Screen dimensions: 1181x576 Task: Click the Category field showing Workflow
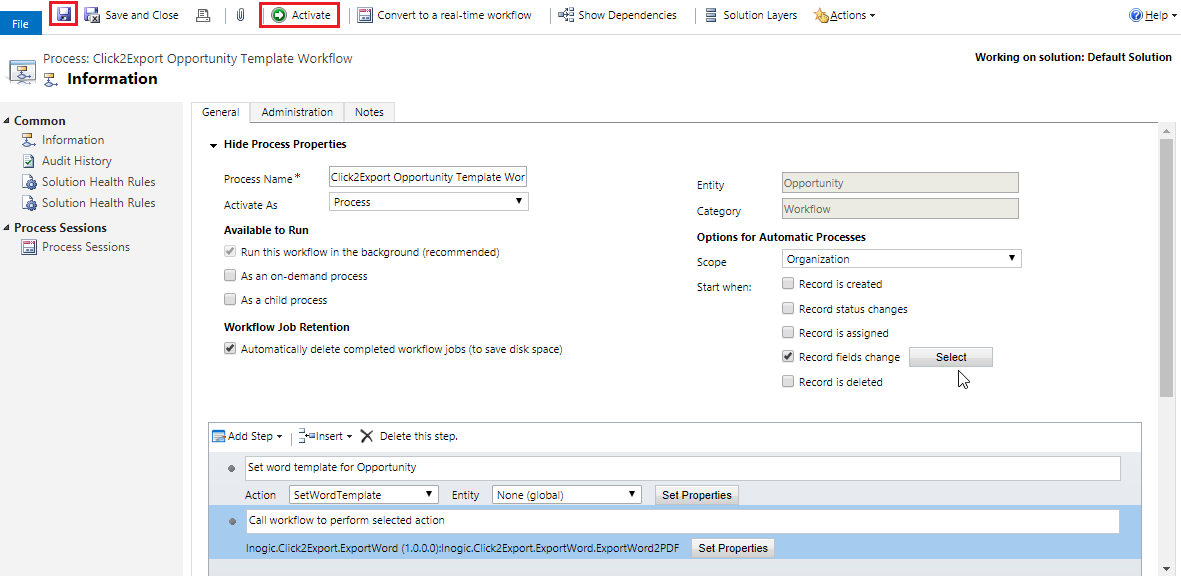(901, 209)
